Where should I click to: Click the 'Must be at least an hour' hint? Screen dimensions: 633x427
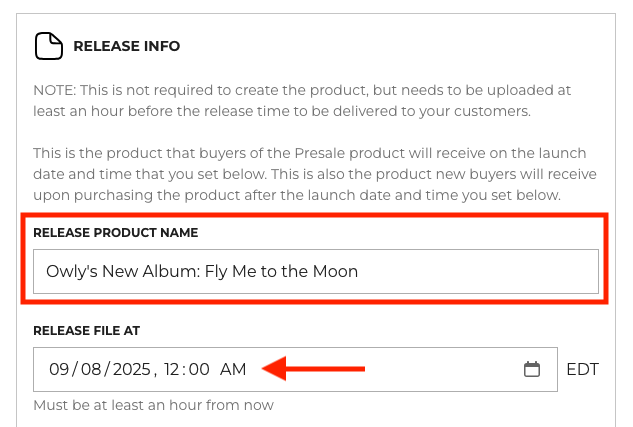(153, 406)
